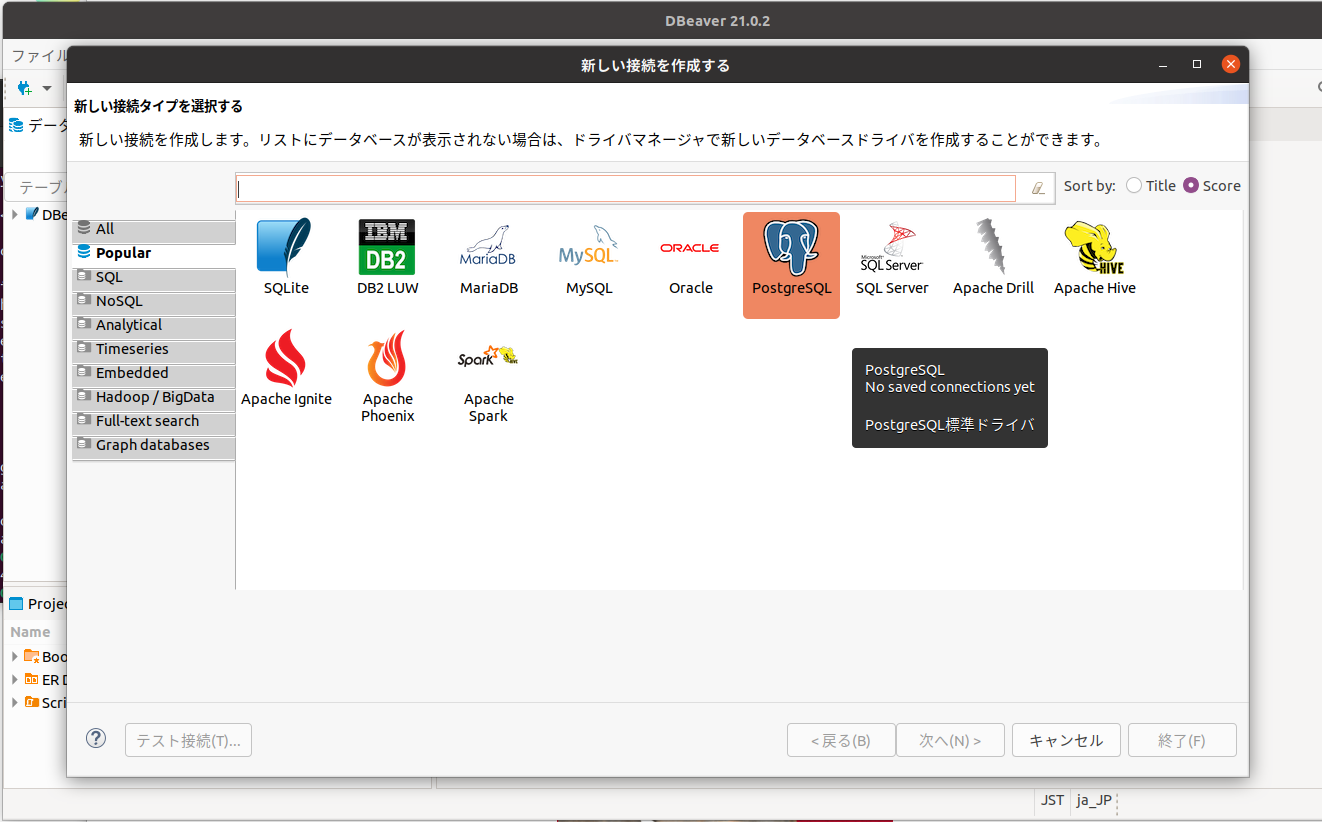Image resolution: width=1322 pixels, height=822 pixels.
Task: Expand the ER Diagrams project tree node
Action: pyautogui.click(x=15, y=679)
